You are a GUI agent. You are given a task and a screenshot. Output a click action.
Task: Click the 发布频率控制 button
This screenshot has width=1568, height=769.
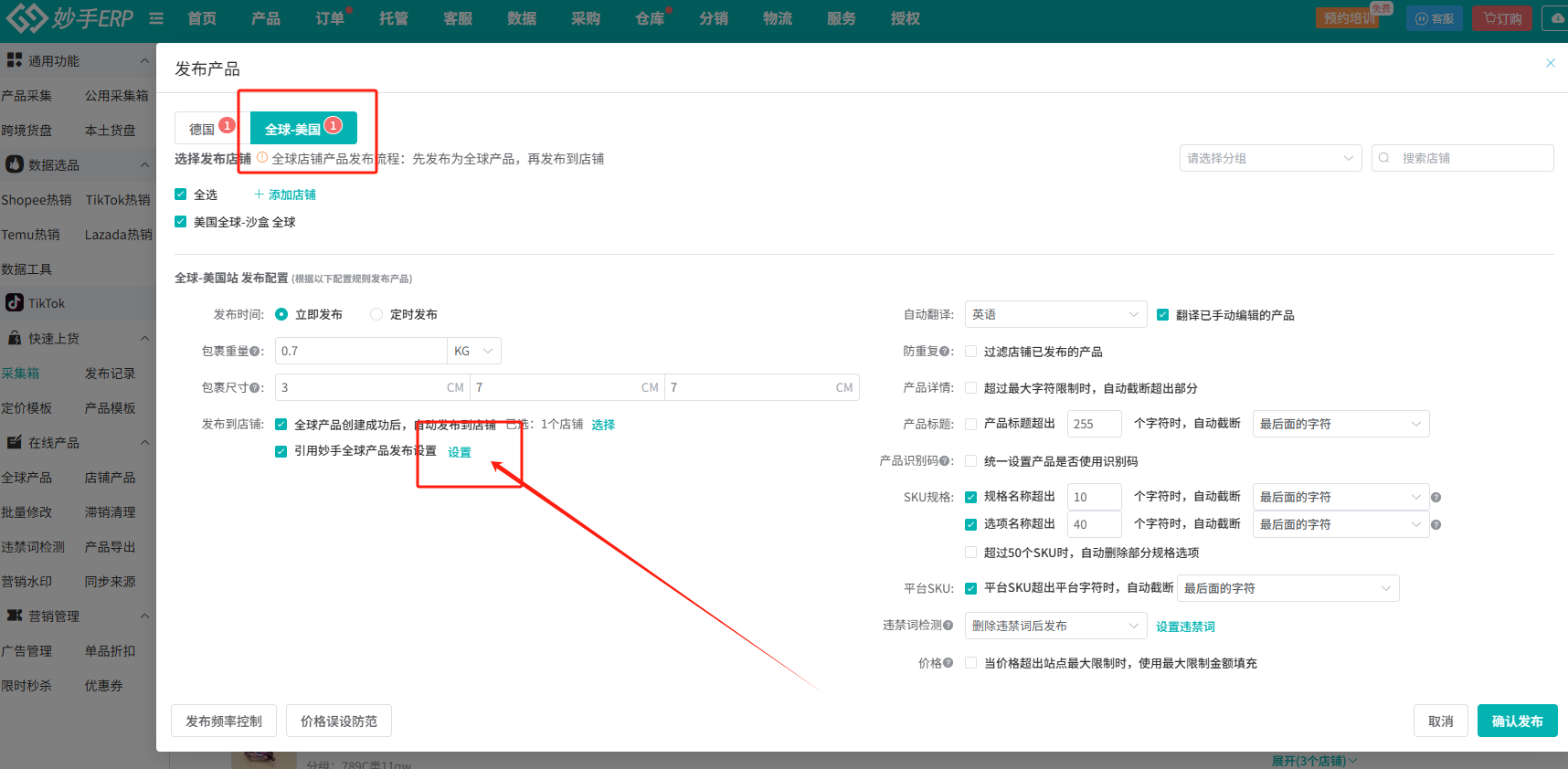click(x=224, y=721)
